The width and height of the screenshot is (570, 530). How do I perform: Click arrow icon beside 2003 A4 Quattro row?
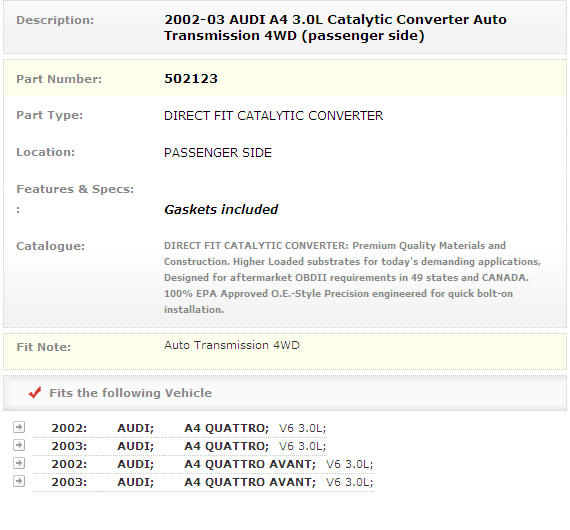(19, 445)
